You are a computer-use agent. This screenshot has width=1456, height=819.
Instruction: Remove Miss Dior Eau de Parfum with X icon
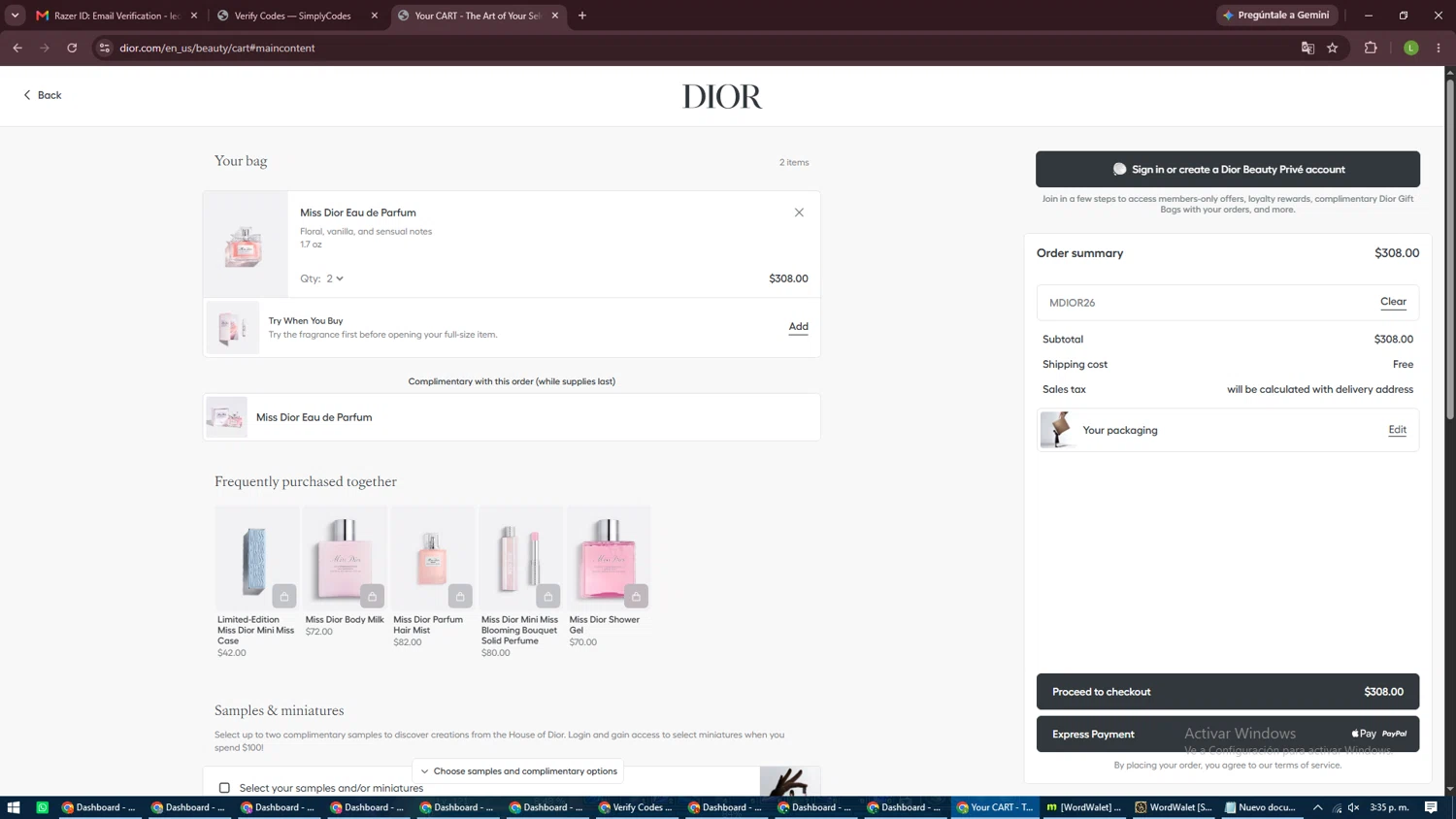point(799,213)
